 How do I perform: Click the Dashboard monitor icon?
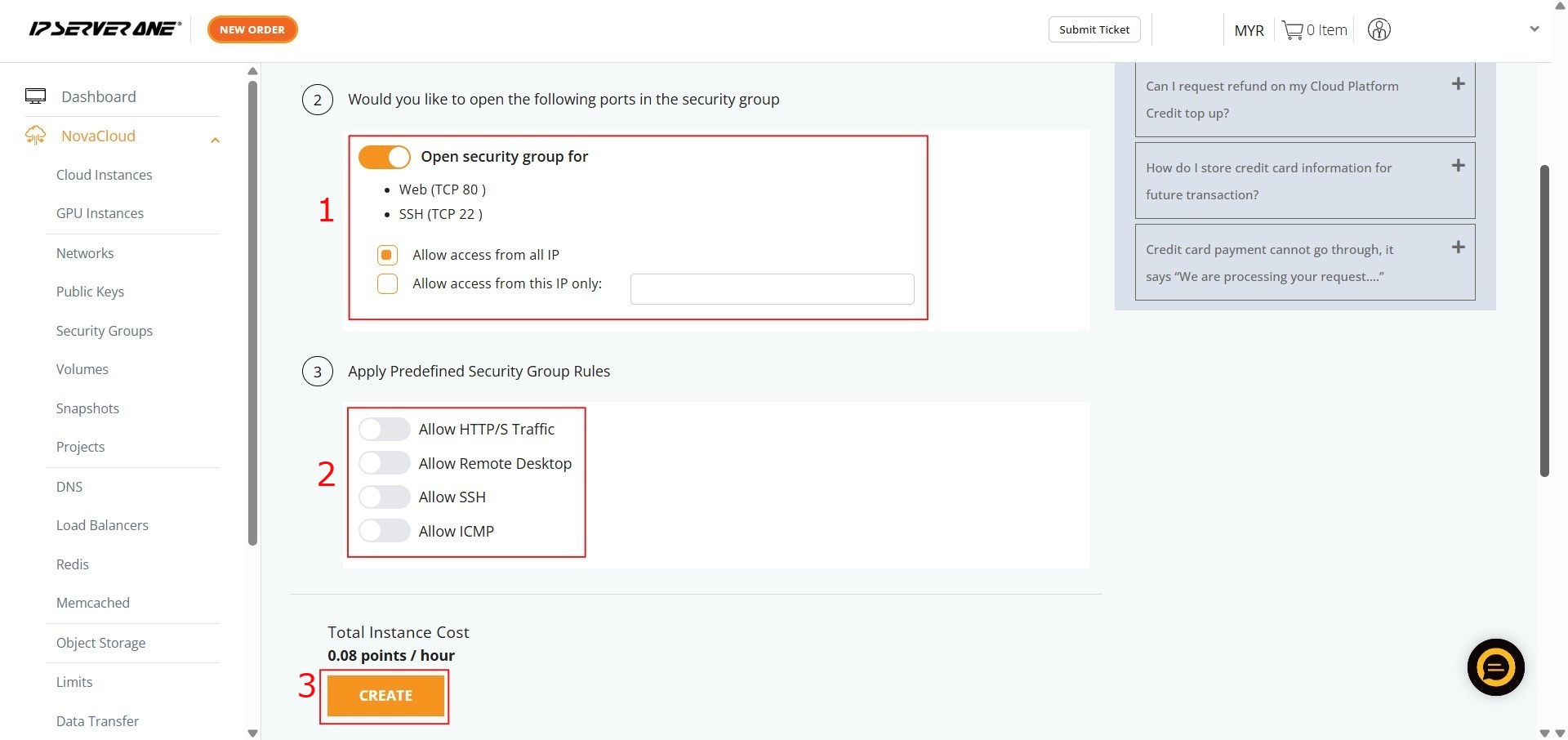pyautogui.click(x=35, y=96)
